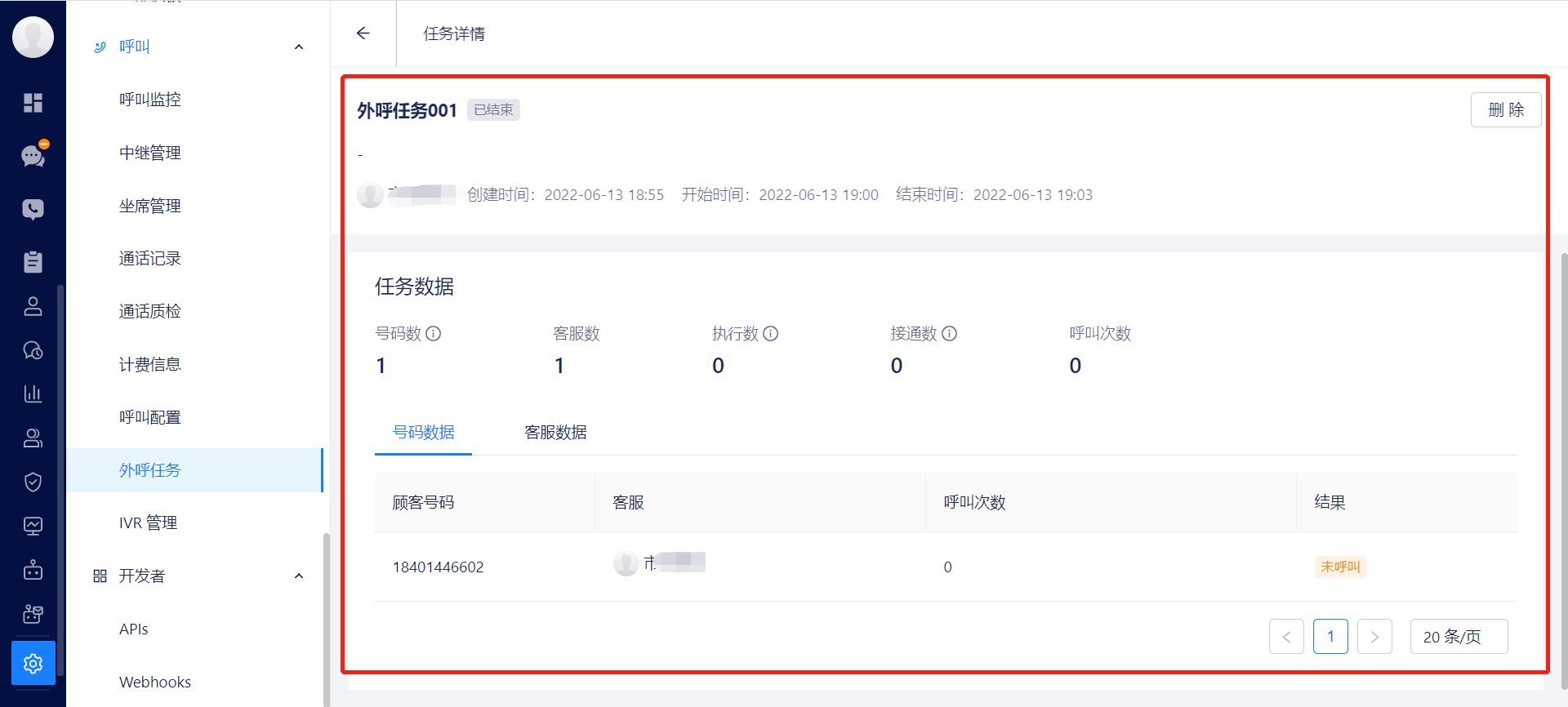
Task: Open the chat history clock icon
Action: pyautogui.click(x=33, y=350)
